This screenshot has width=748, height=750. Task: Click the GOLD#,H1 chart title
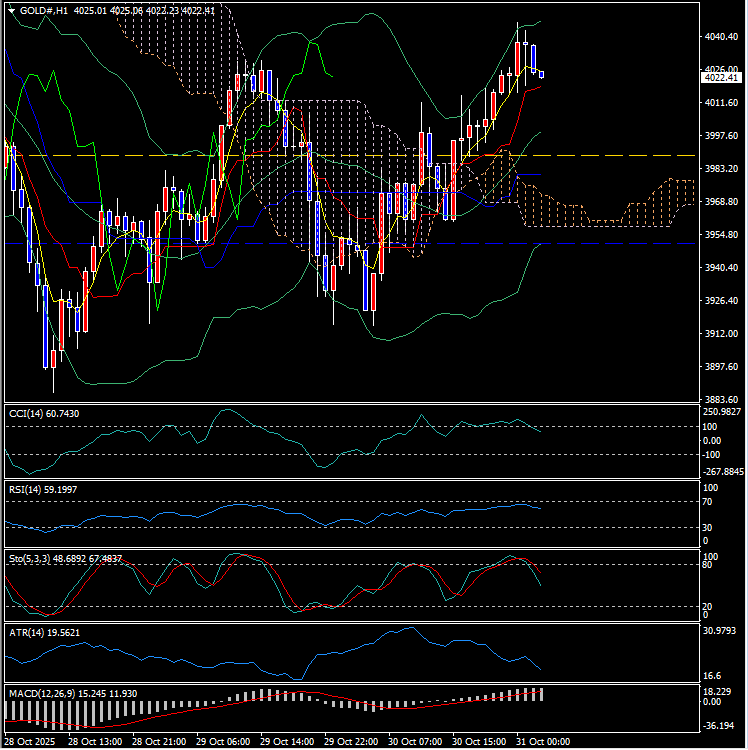44,10
